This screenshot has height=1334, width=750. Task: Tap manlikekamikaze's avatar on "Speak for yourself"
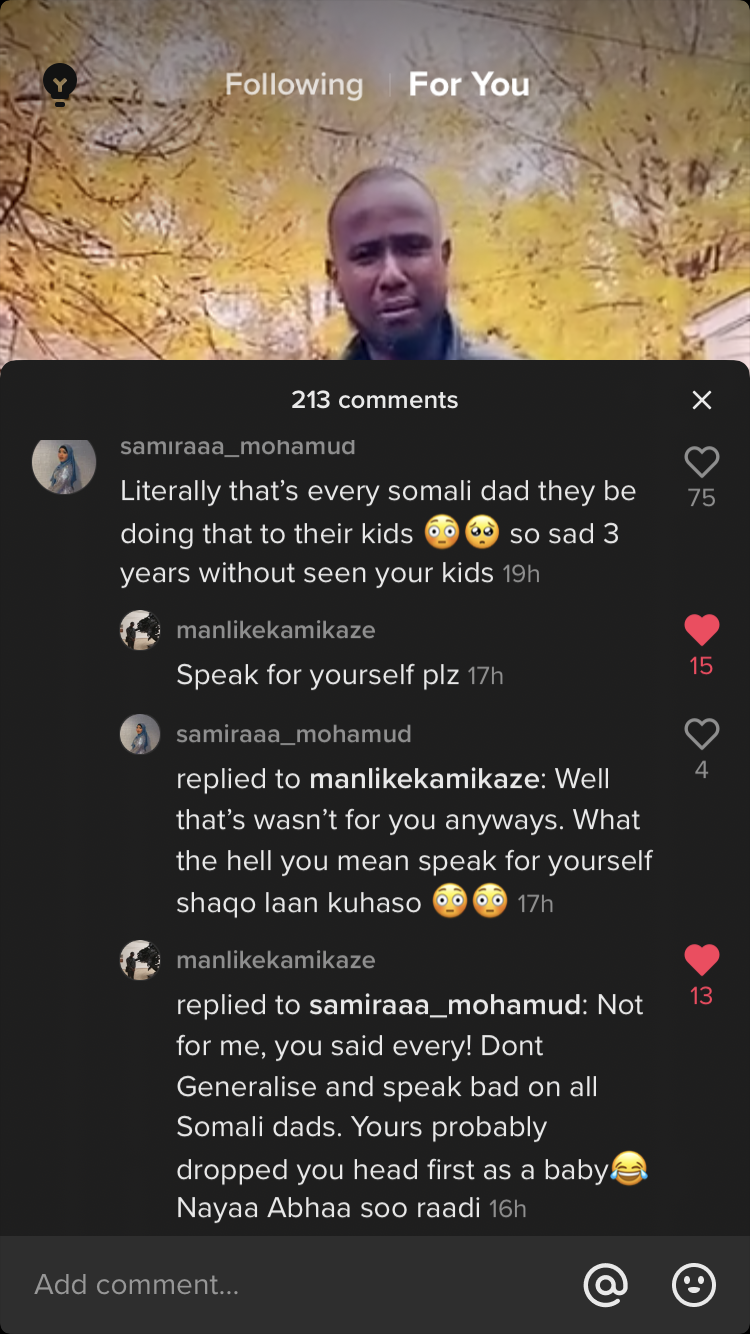coord(140,631)
